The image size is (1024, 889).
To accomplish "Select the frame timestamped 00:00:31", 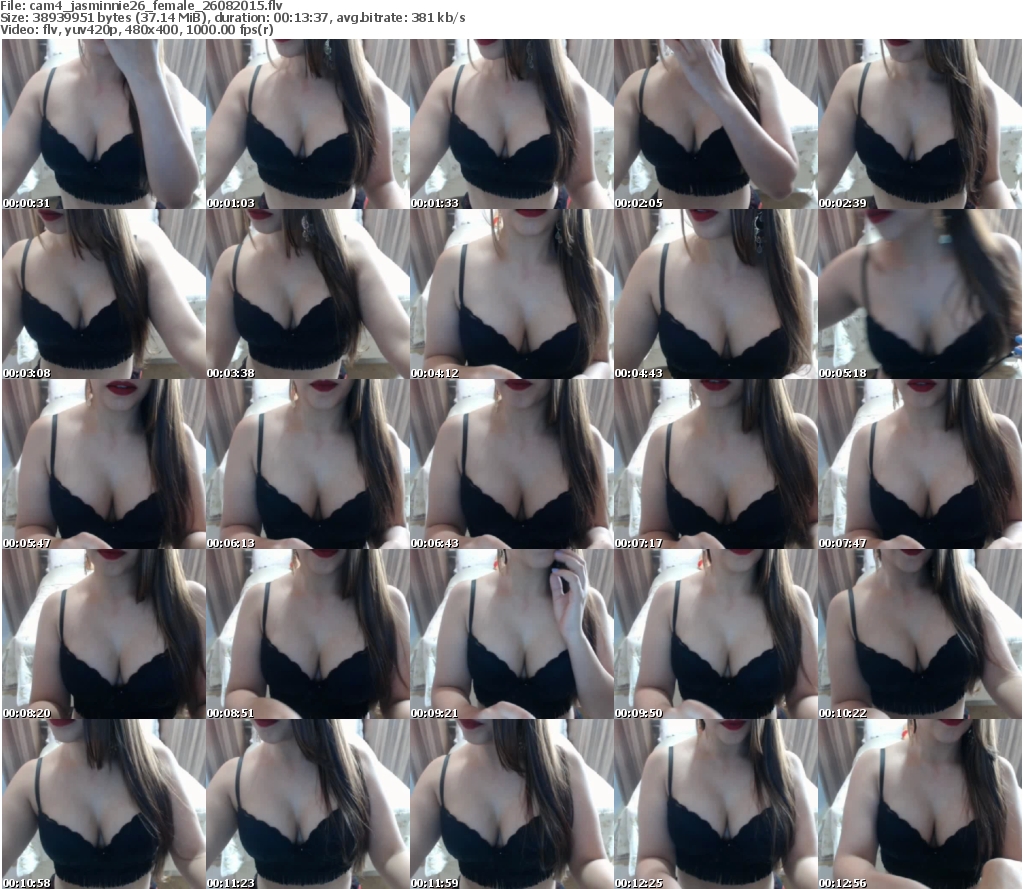I will click(104, 124).
